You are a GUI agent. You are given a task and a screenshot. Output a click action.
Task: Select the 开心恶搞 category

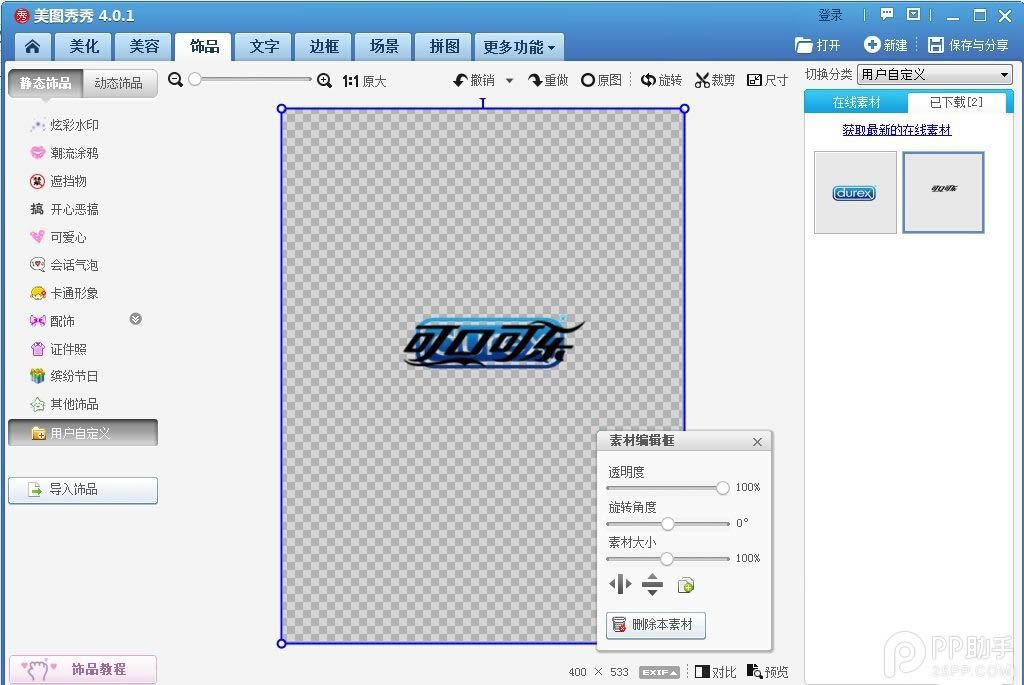pos(65,209)
